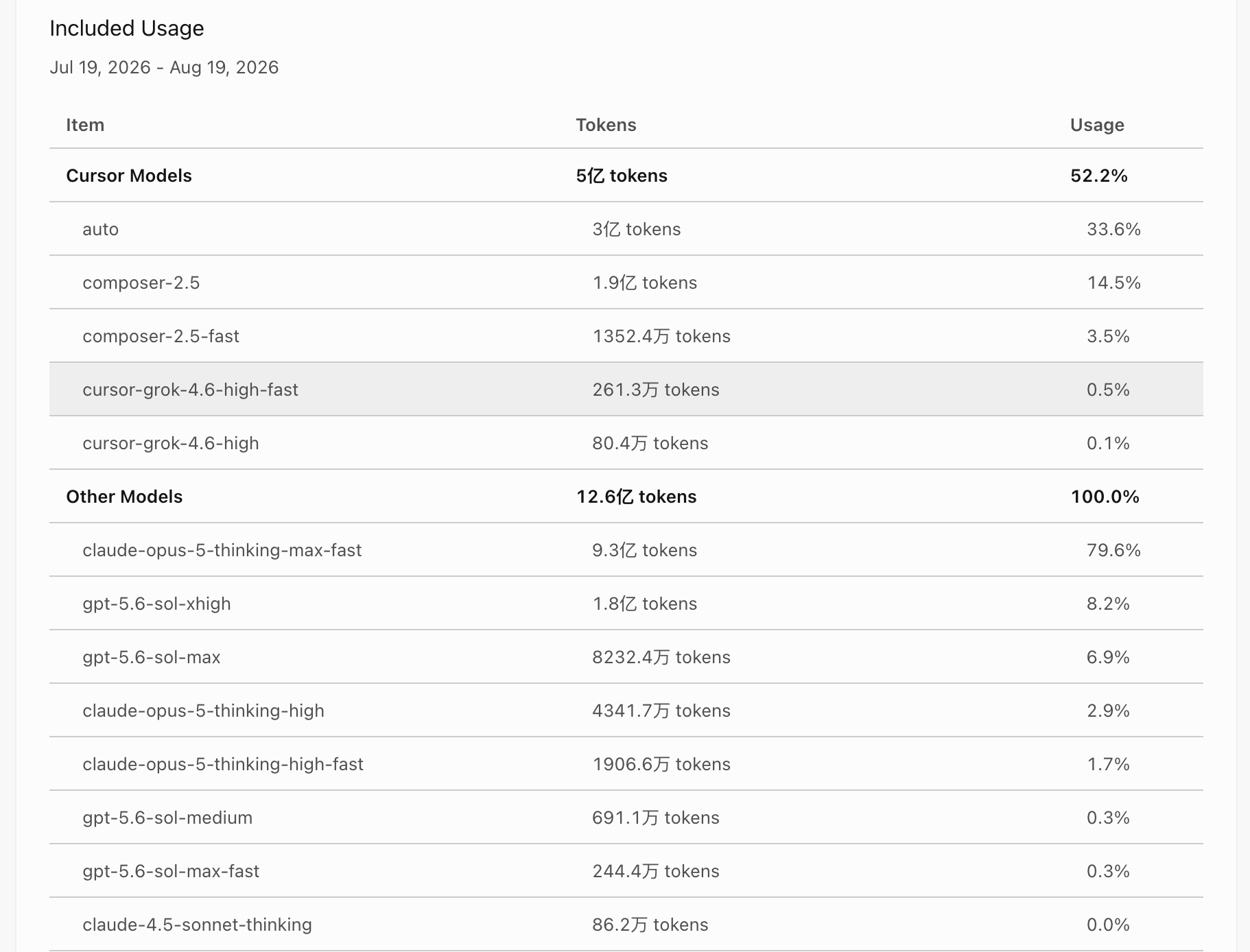This screenshot has height=952, width=1250.
Task: Click the "Tokens" column header
Action: (x=606, y=125)
